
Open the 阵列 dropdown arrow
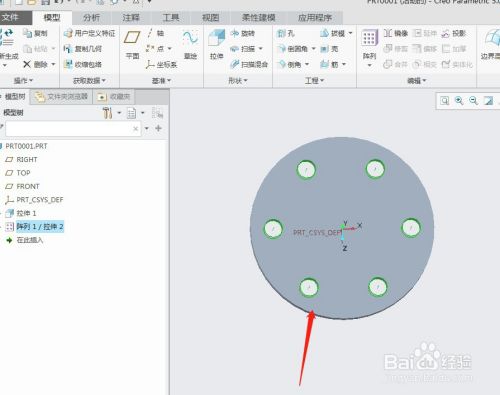tap(369, 65)
